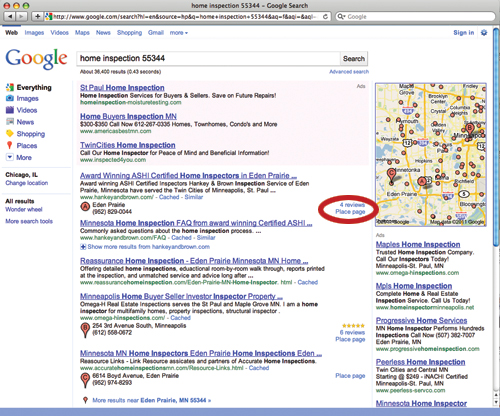Open the Home Buyers Inspection MN ad
Screen dimensions: 500x416
(128, 116)
